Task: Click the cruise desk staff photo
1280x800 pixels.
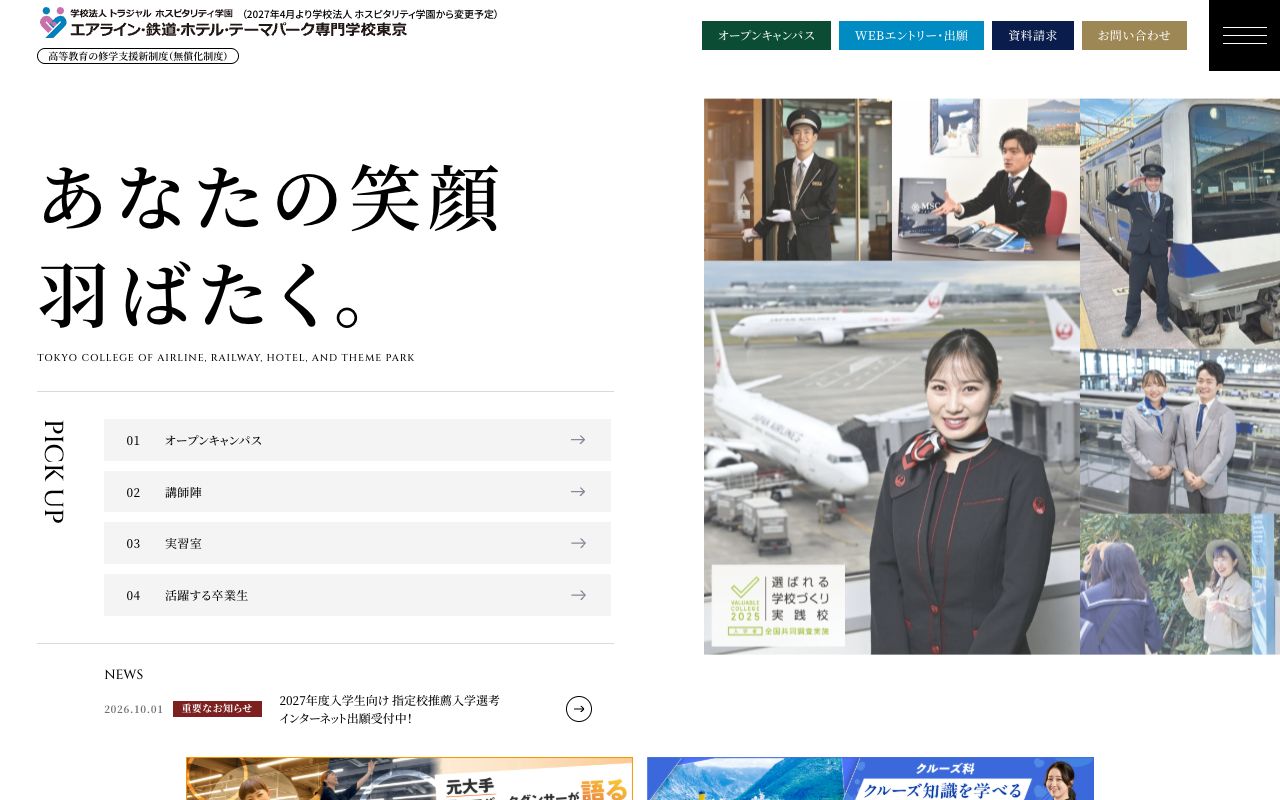Action: pyautogui.click(x=986, y=179)
